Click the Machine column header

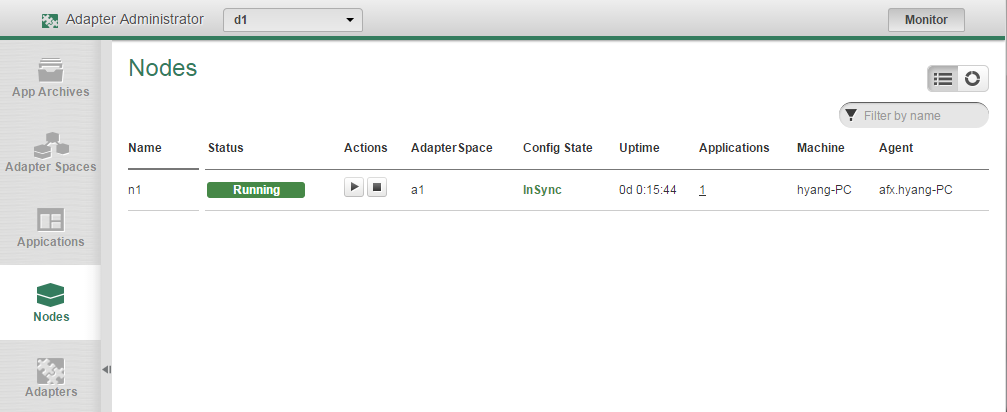[821, 148]
